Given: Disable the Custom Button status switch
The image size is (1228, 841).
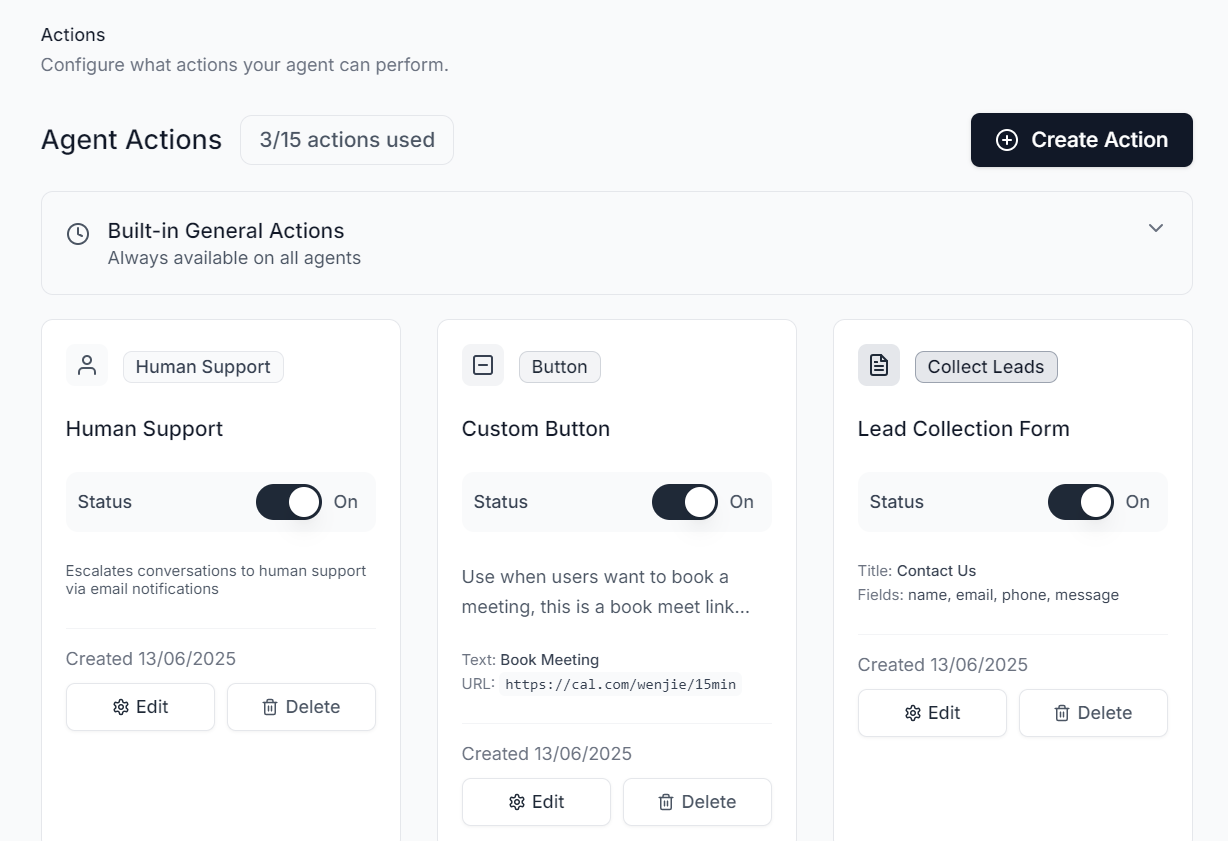Looking at the screenshot, I should pyautogui.click(x=685, y=502).
